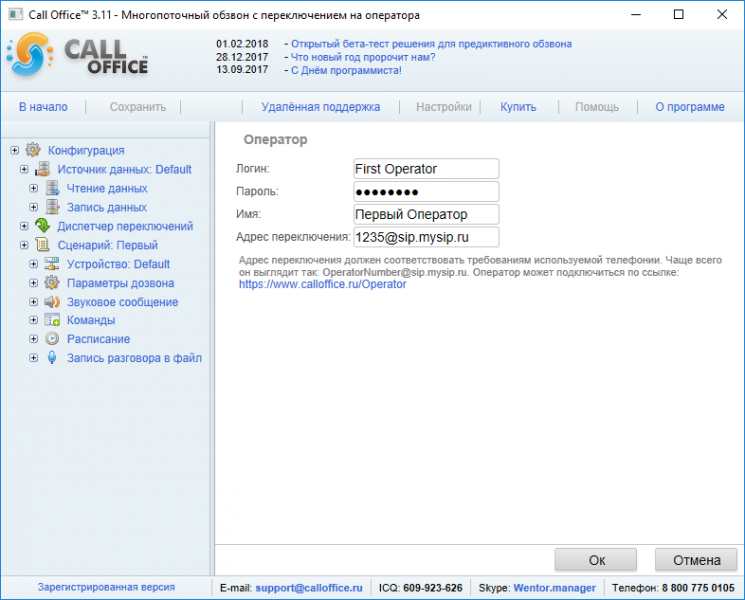This screenshot has height=600, width=745.
Task: Expand the Диспетчер переключений node
Action: (x=24, y=226)
